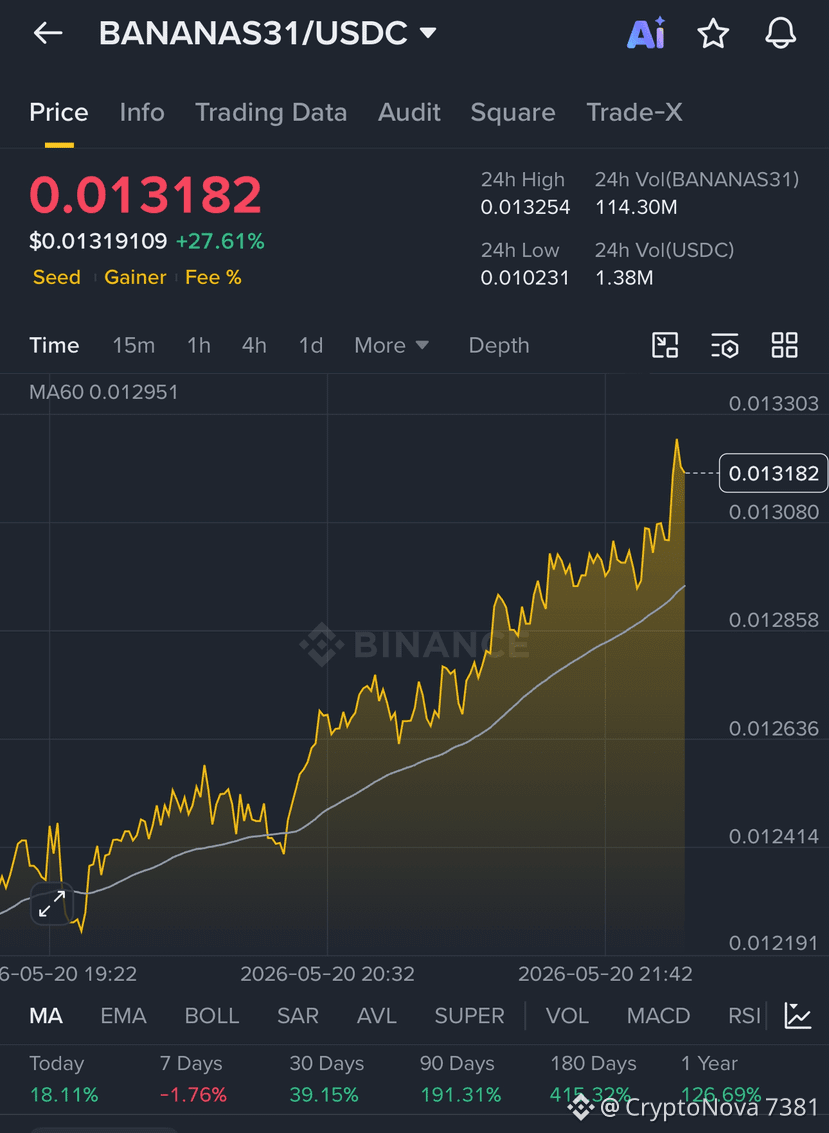Tap the Seed tag
Screen dimensions: 829x1133
point(56,277)
